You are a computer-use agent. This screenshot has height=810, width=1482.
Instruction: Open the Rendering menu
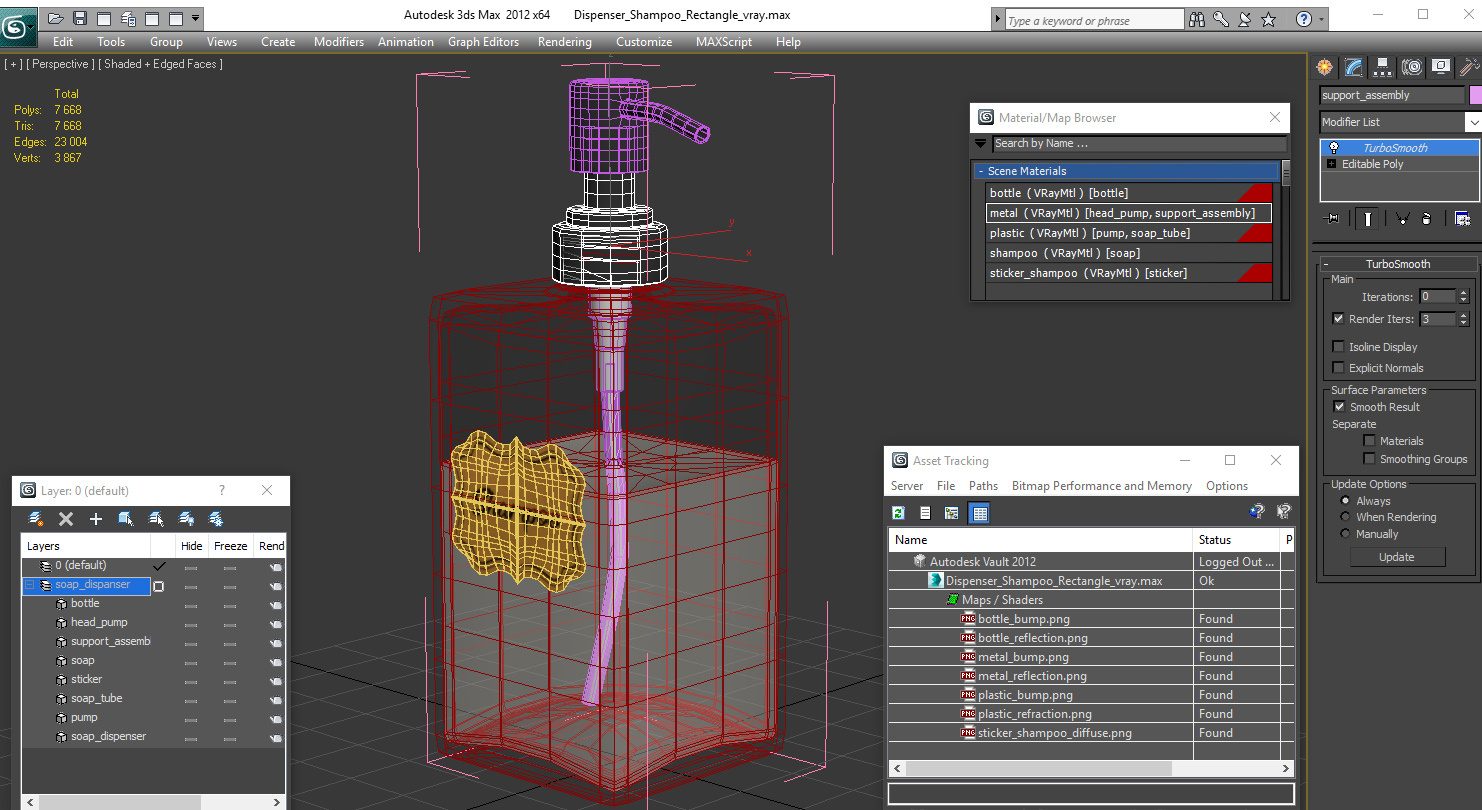(565, 42)
